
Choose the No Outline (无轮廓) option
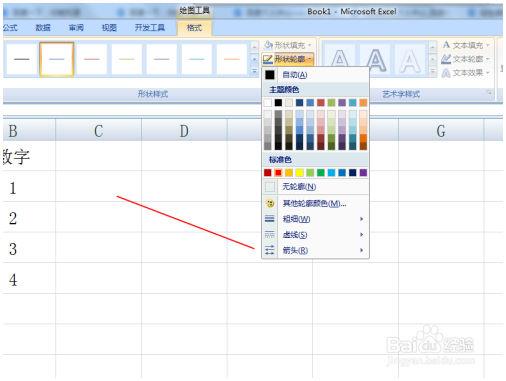coord(299,187)
